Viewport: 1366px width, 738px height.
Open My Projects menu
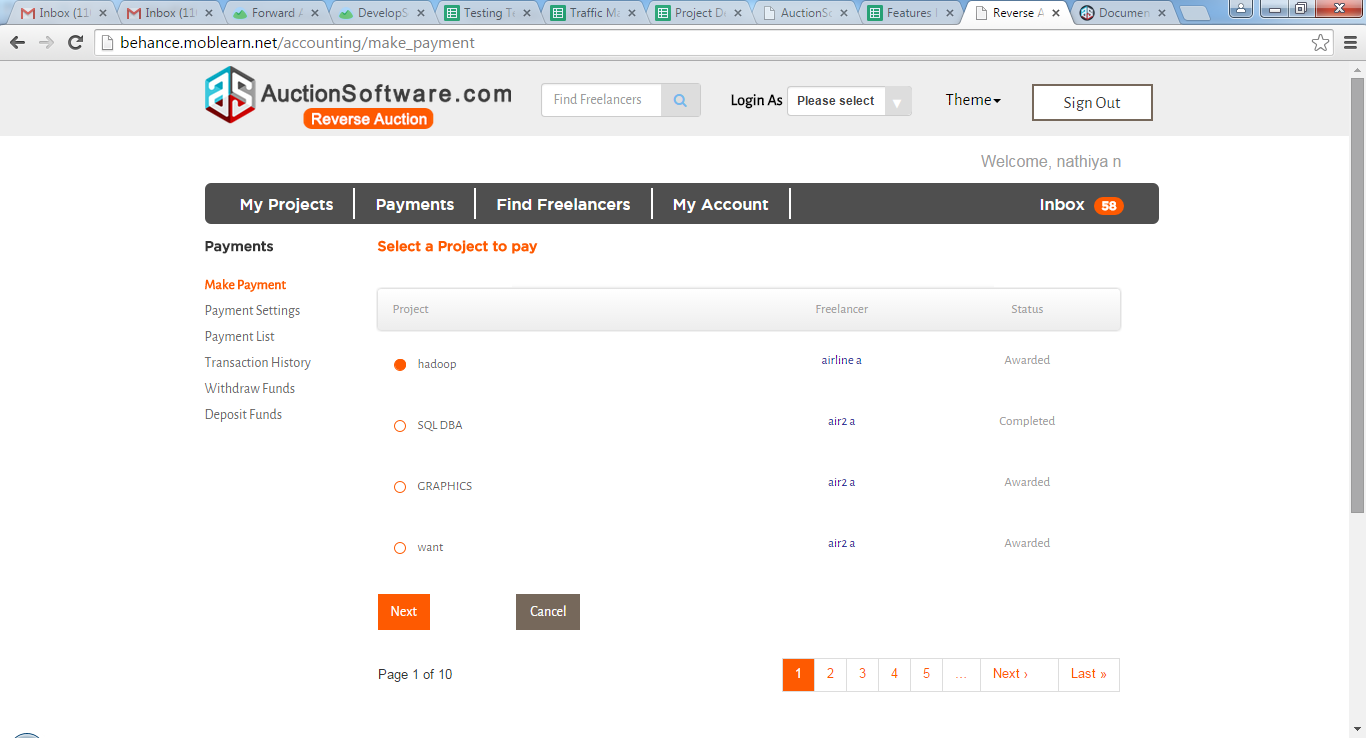pos(286,204)
